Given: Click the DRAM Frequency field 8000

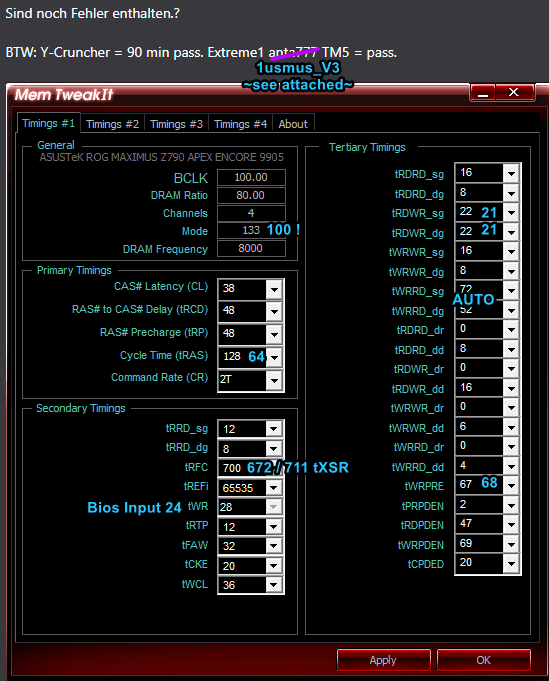Looking at the screenshot, I should click(x=251, y=248).
